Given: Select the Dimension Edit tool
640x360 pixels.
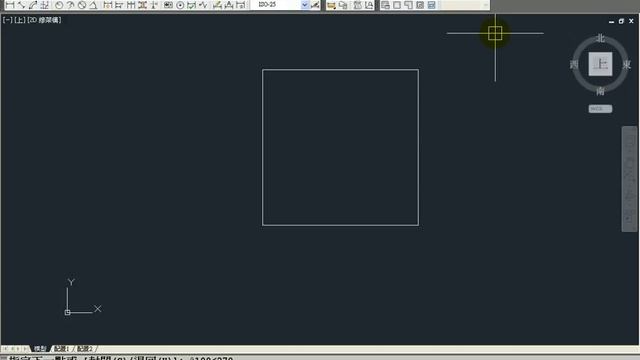Looking at the screenshot, I should (x=218, y=5).
